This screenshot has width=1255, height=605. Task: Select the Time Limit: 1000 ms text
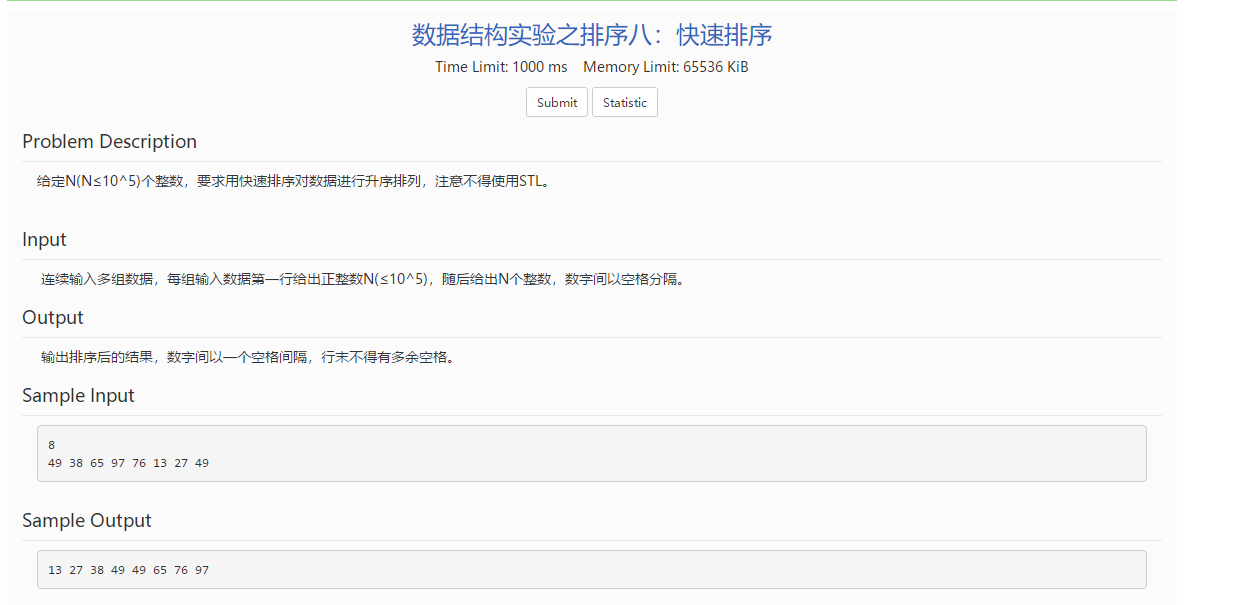501,67
